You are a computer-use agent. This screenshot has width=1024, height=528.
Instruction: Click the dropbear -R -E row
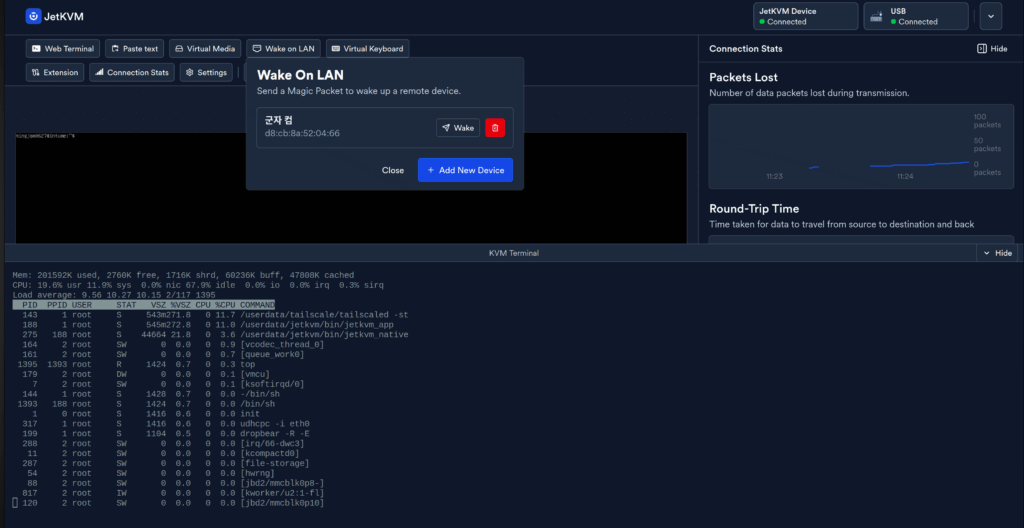161,433
